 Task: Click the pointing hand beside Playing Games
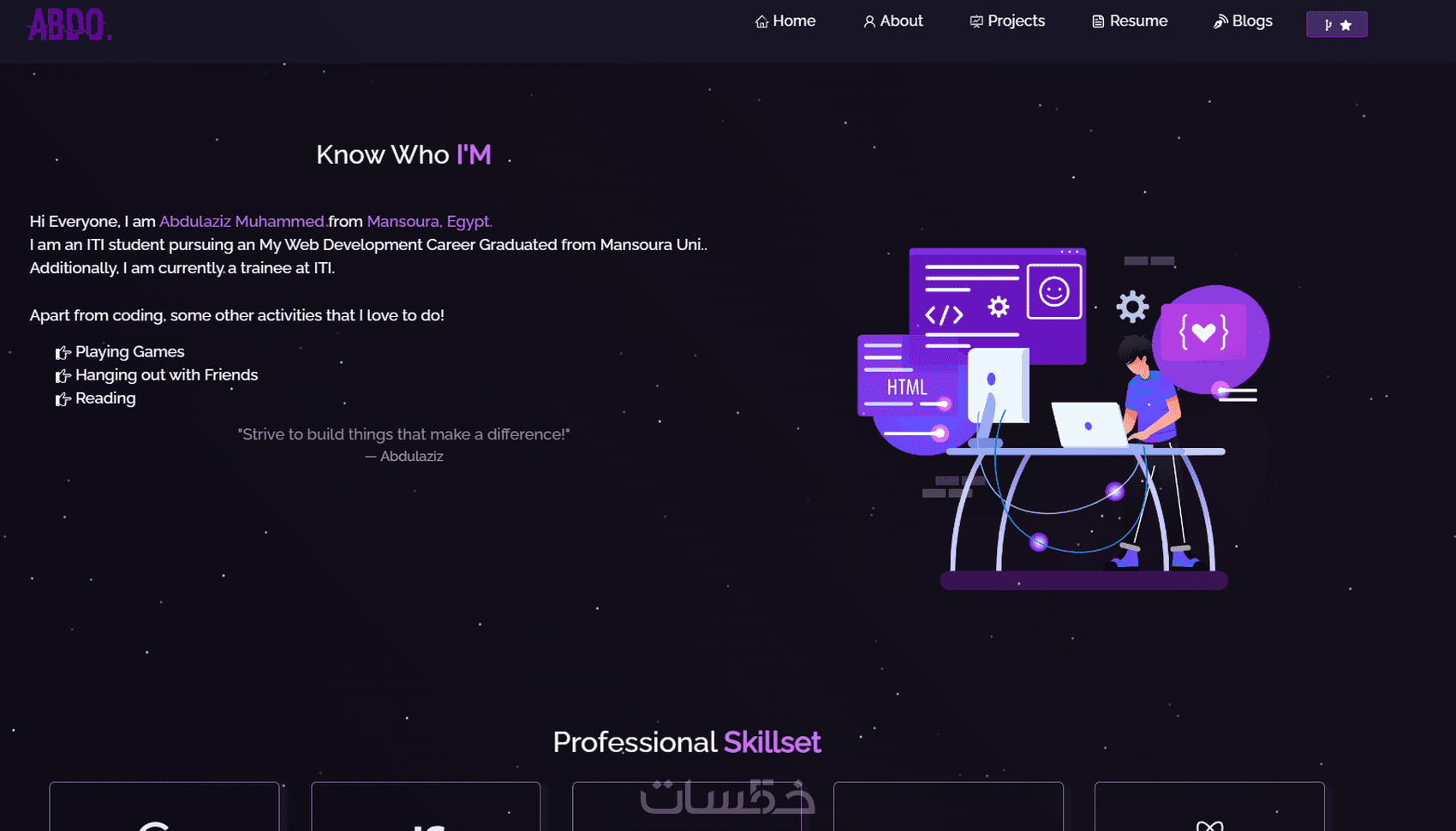(x=63, y=352)
